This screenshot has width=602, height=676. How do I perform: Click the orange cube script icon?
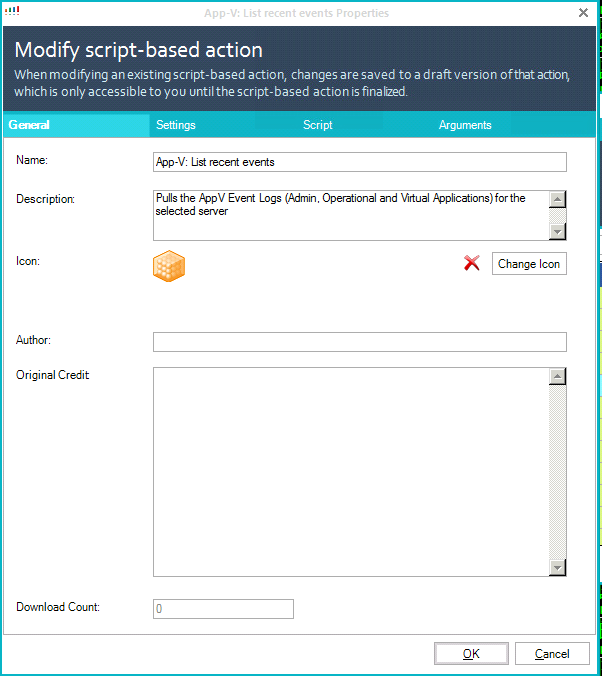[169, 265]
